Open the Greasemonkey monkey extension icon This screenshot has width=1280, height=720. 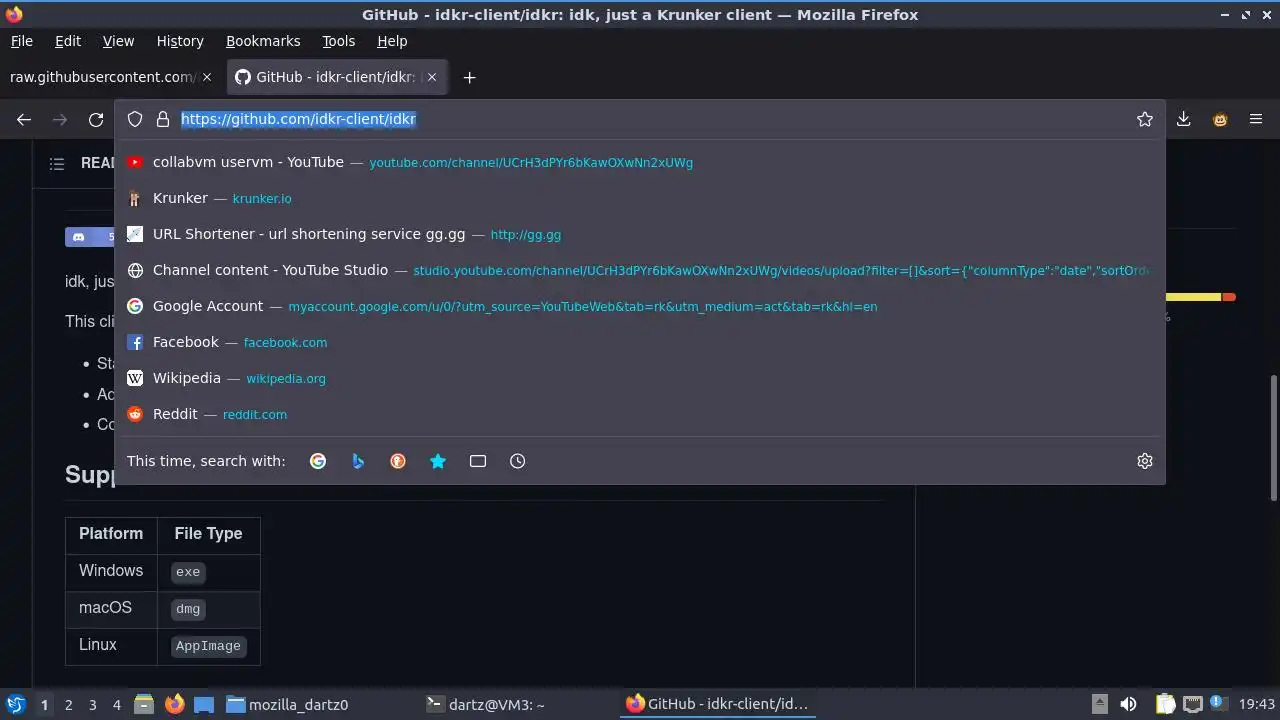pos(1220,119)
